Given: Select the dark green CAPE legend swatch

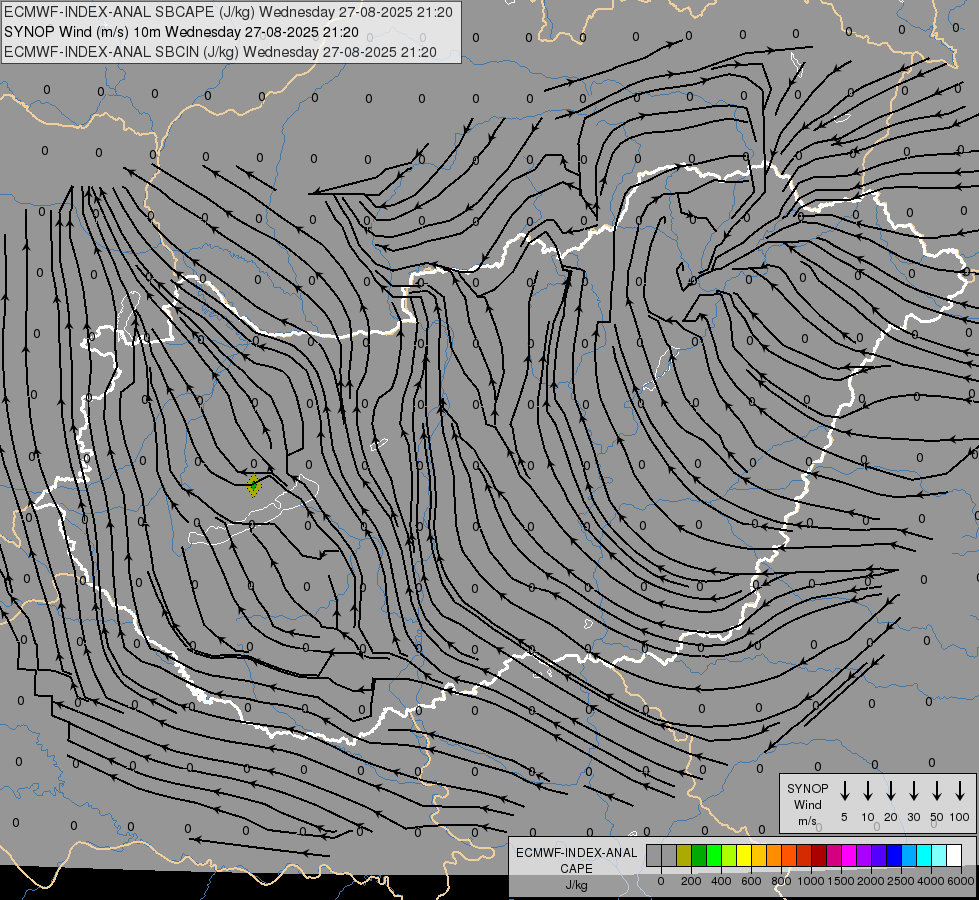Looking at the screenshot, I should (x=699, y=855).
